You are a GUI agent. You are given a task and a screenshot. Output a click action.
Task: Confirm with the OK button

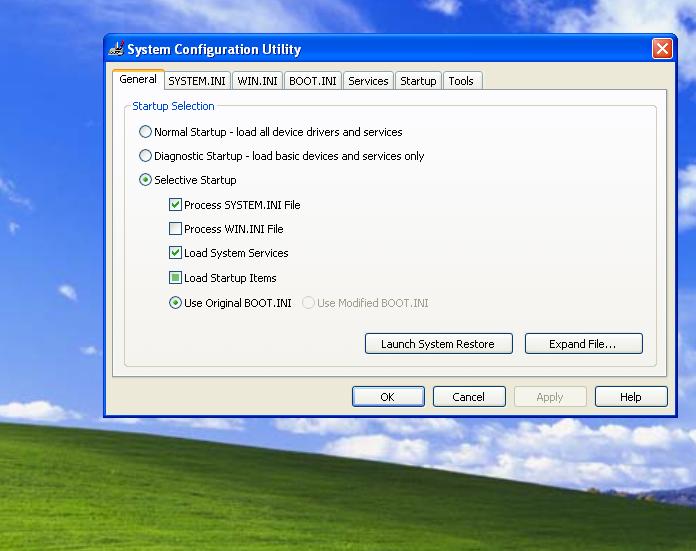(388, 396)
